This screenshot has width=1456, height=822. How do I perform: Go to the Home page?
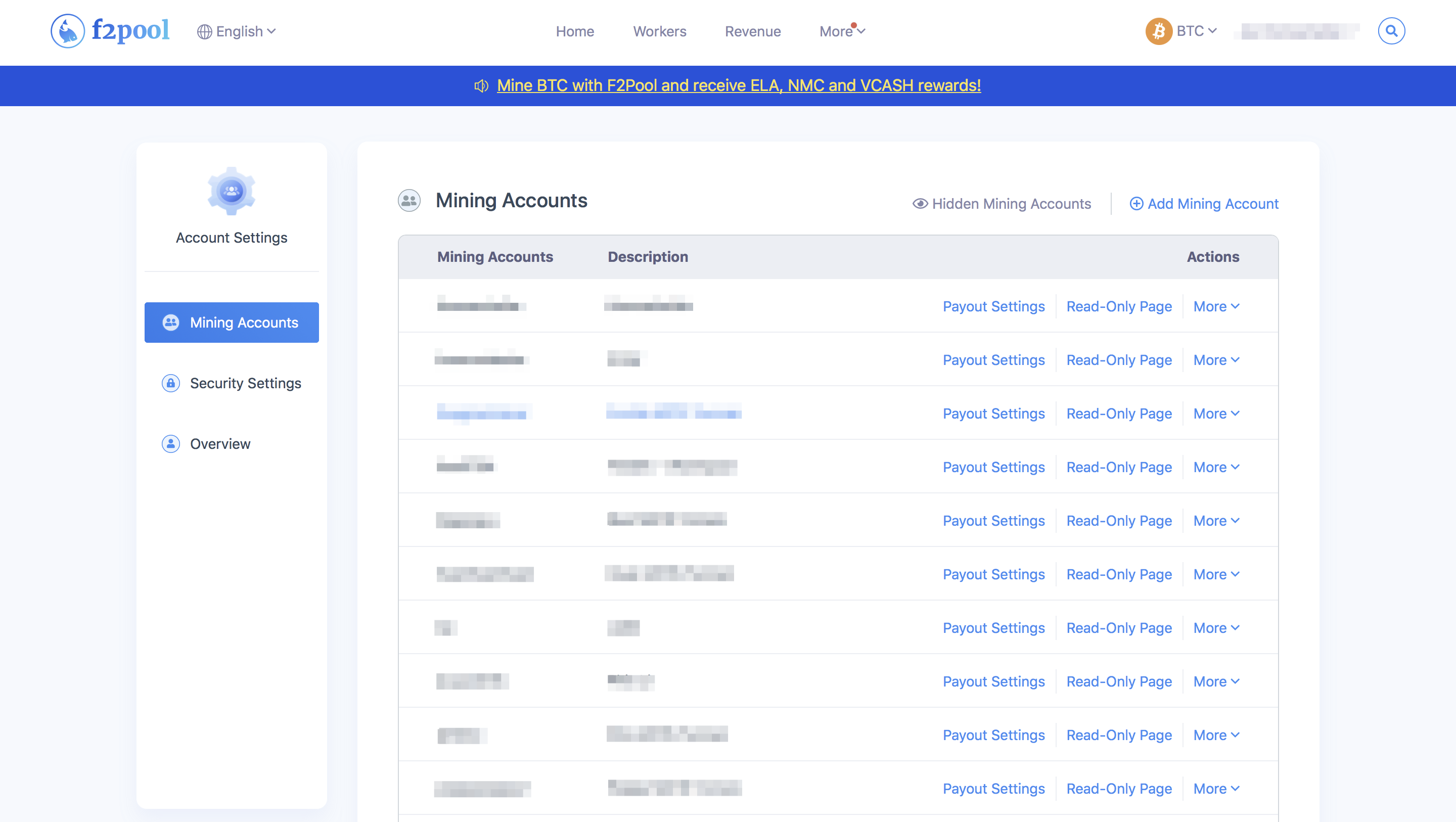point(575,32)
